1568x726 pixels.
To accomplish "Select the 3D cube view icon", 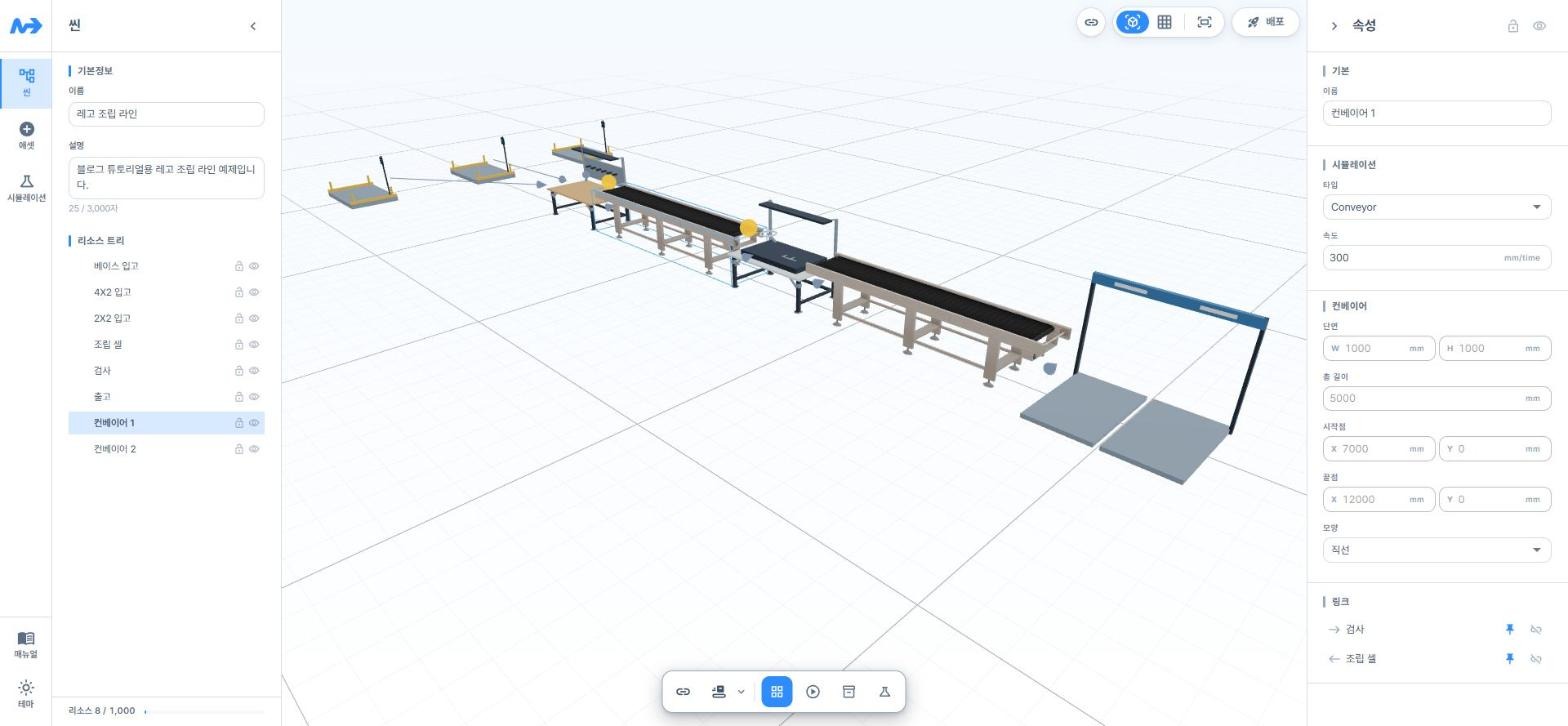I will (x=1132, y=22).
